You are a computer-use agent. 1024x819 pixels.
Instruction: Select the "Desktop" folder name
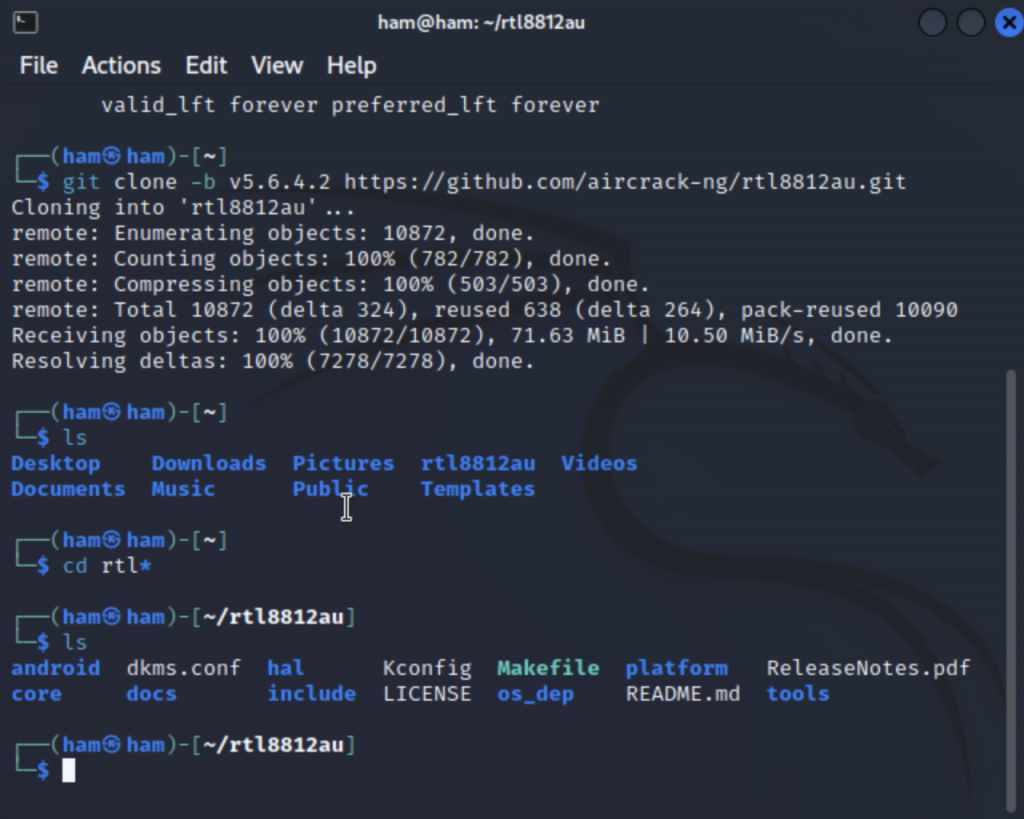click(56, 463)
